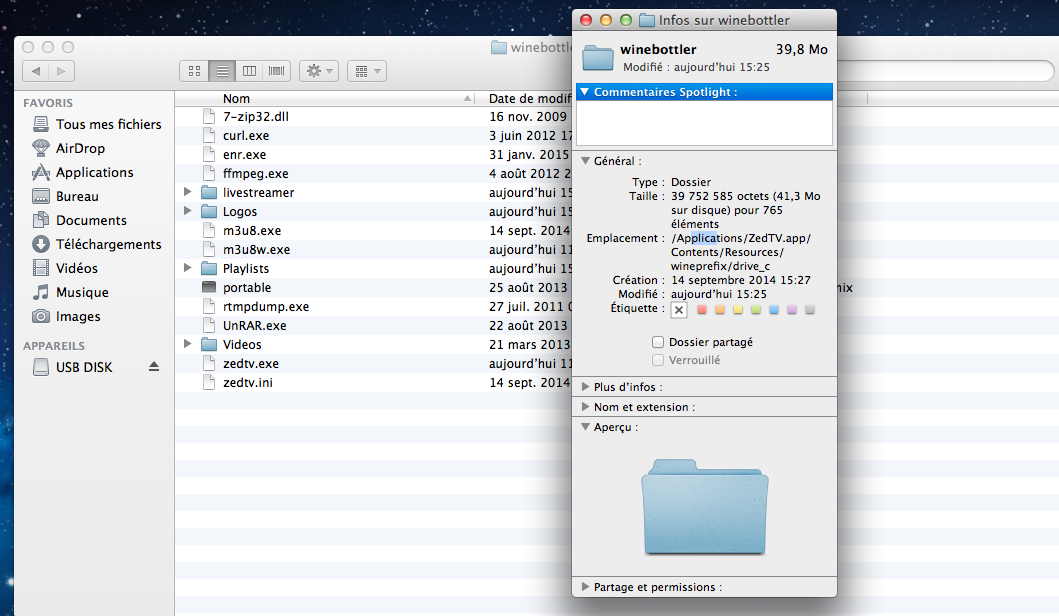Click inside the Spotlight comments field
The image size is (1059, 616).
[x=704, y=123]
